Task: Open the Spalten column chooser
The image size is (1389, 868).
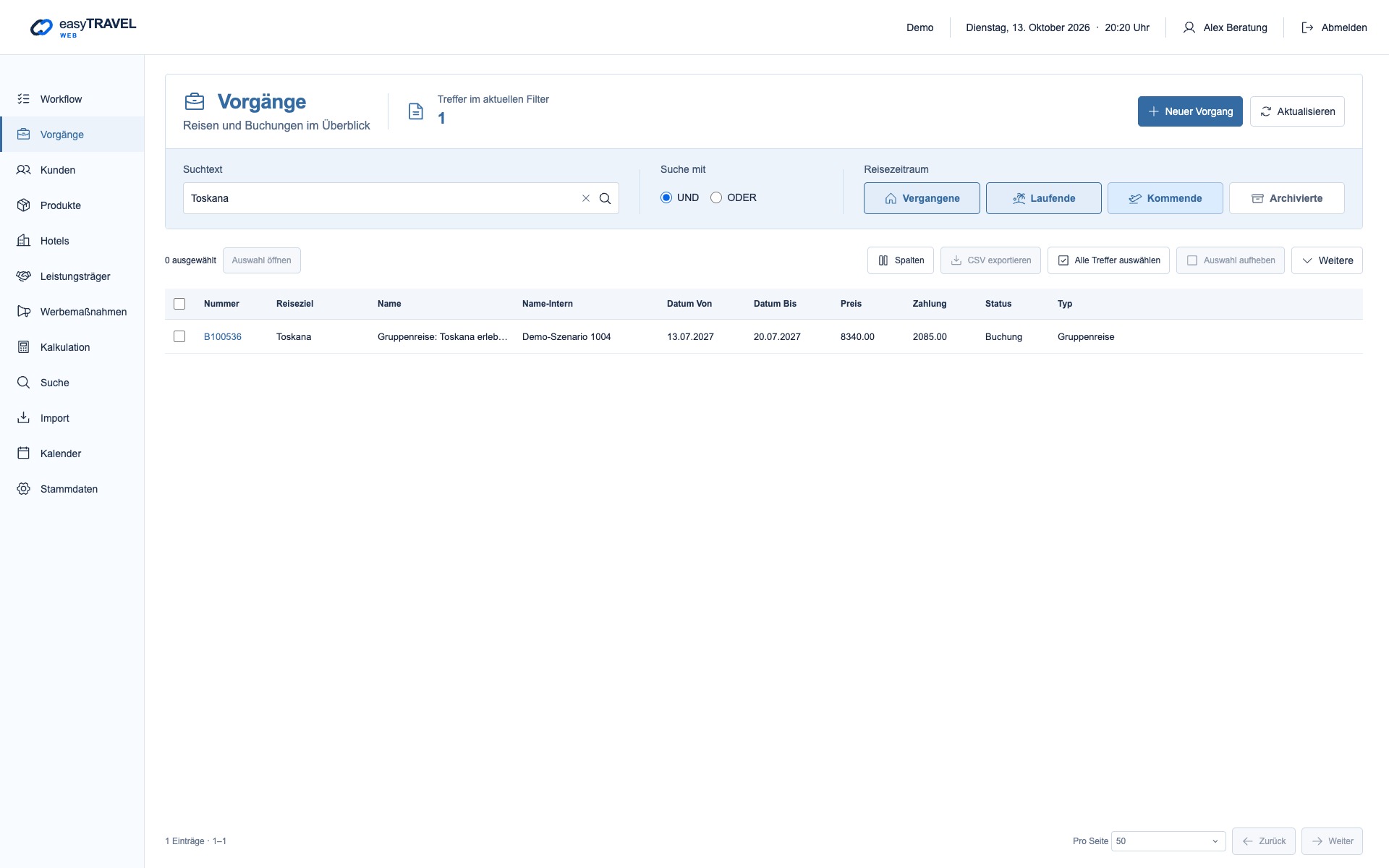Action: (901, 260)
